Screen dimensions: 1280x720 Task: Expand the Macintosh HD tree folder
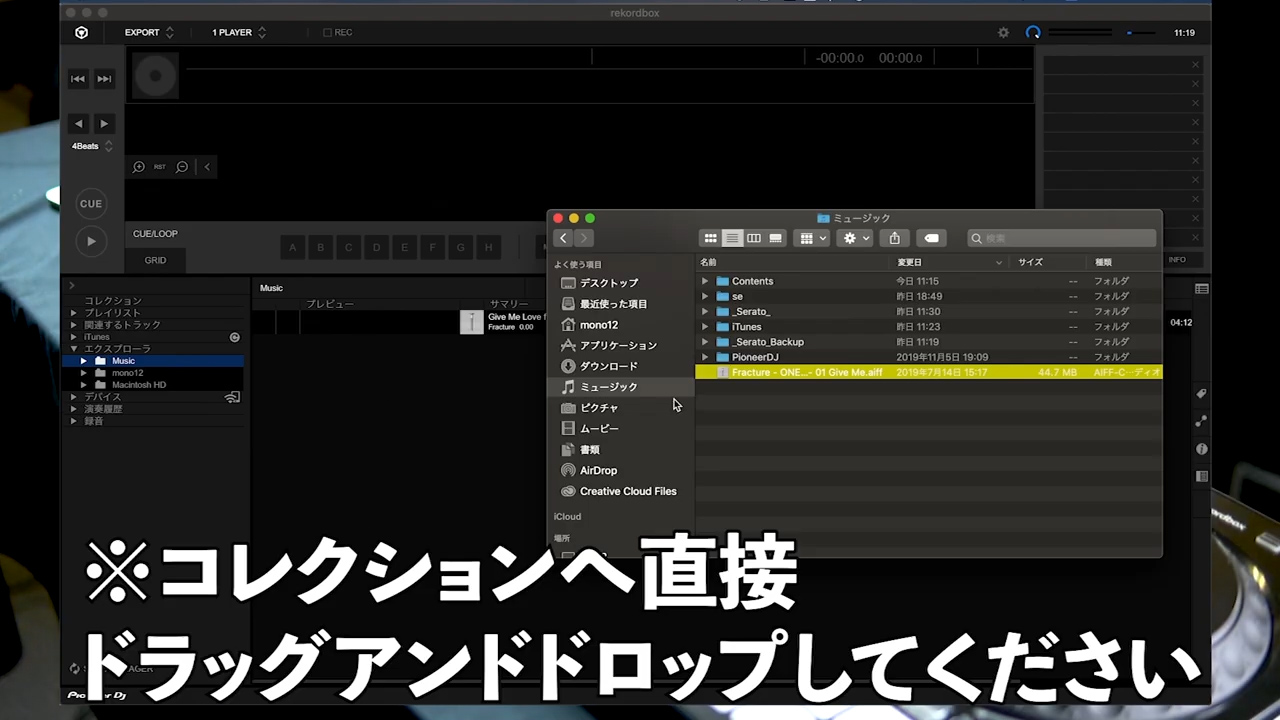tap(84, 385)
